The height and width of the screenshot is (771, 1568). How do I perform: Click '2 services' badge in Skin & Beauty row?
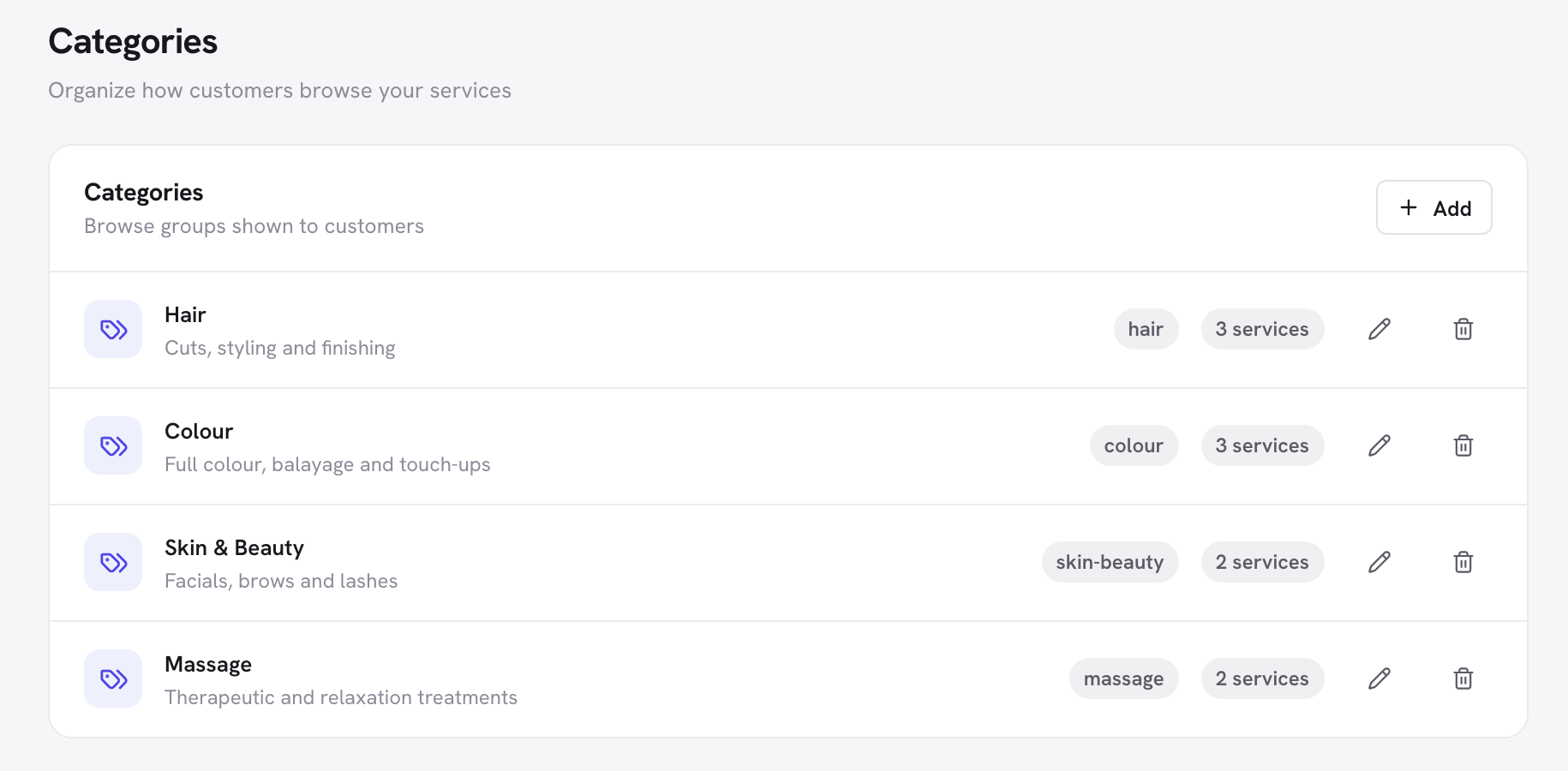1263,562
